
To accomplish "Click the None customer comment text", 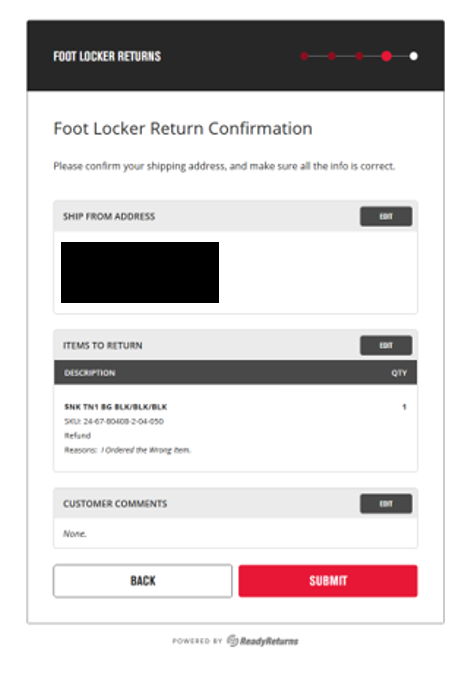I will (75, 533).
